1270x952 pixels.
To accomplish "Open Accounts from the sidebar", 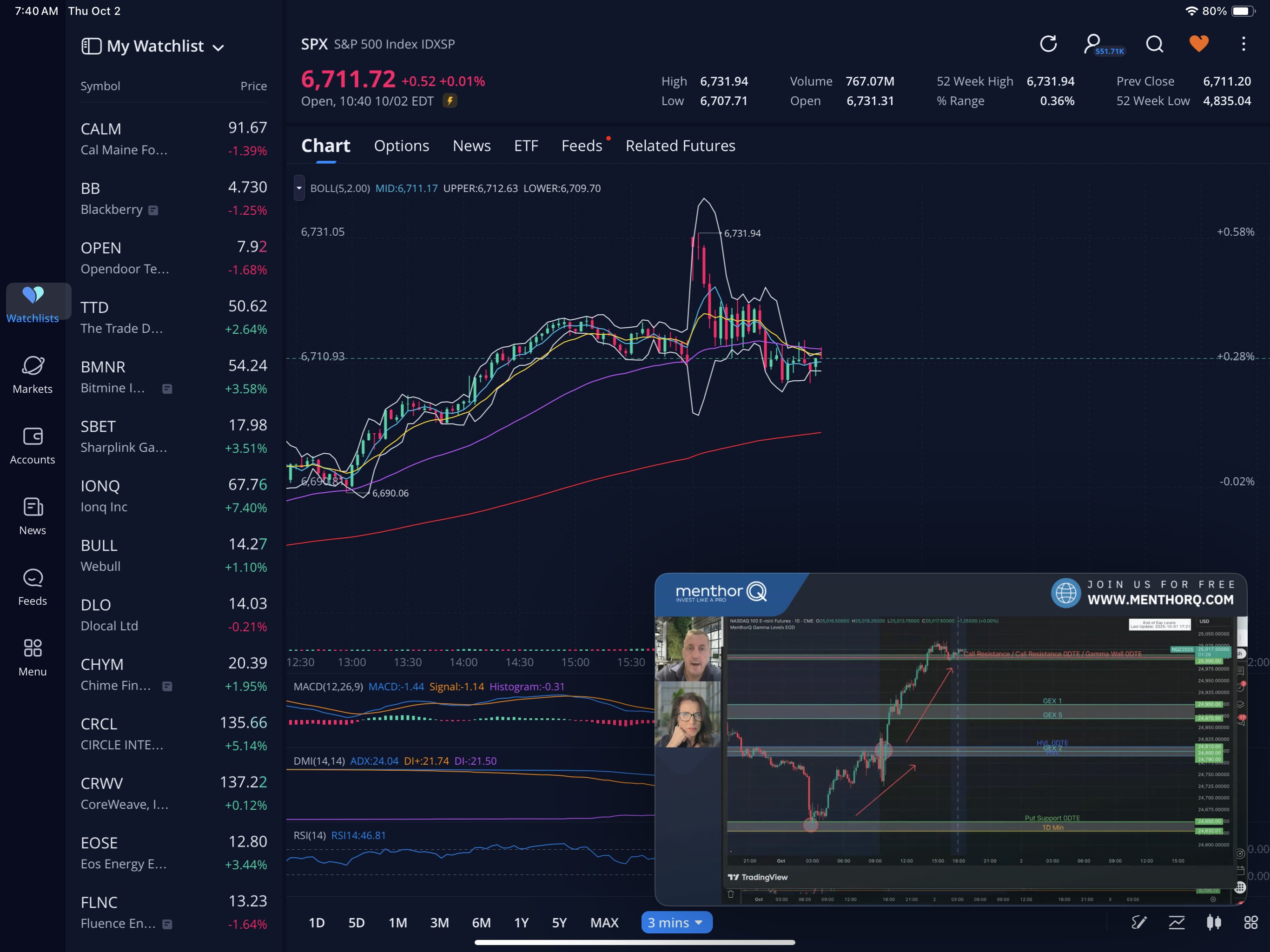I will 33,446.
